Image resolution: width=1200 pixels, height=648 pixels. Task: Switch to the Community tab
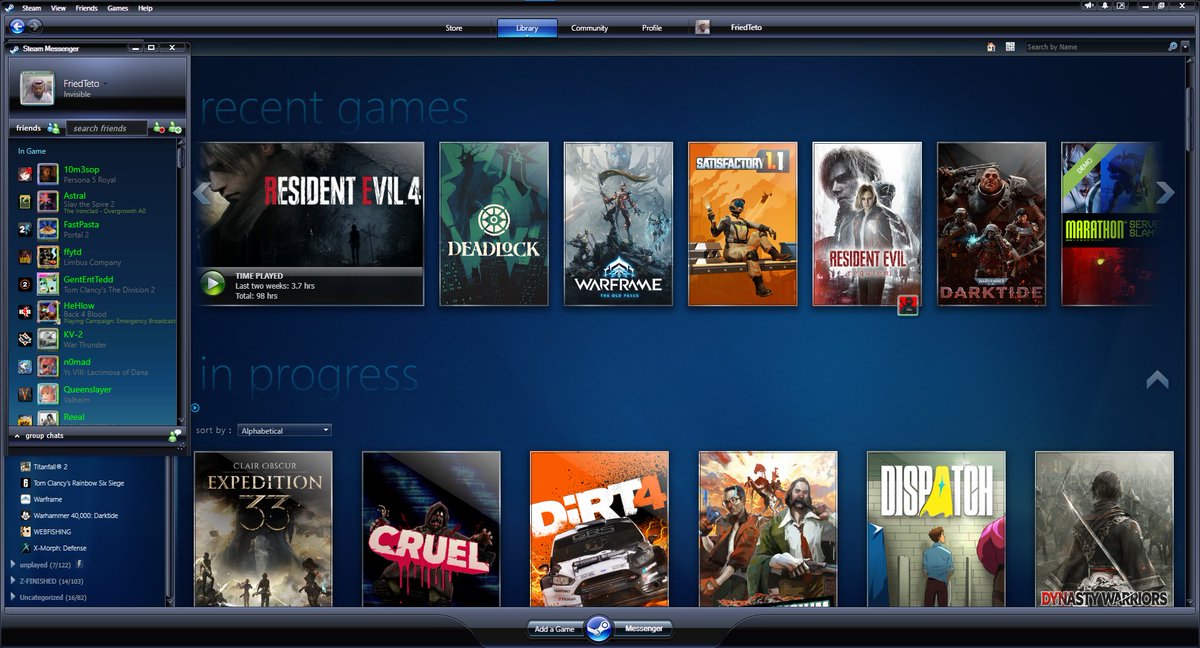click(590, 28)
